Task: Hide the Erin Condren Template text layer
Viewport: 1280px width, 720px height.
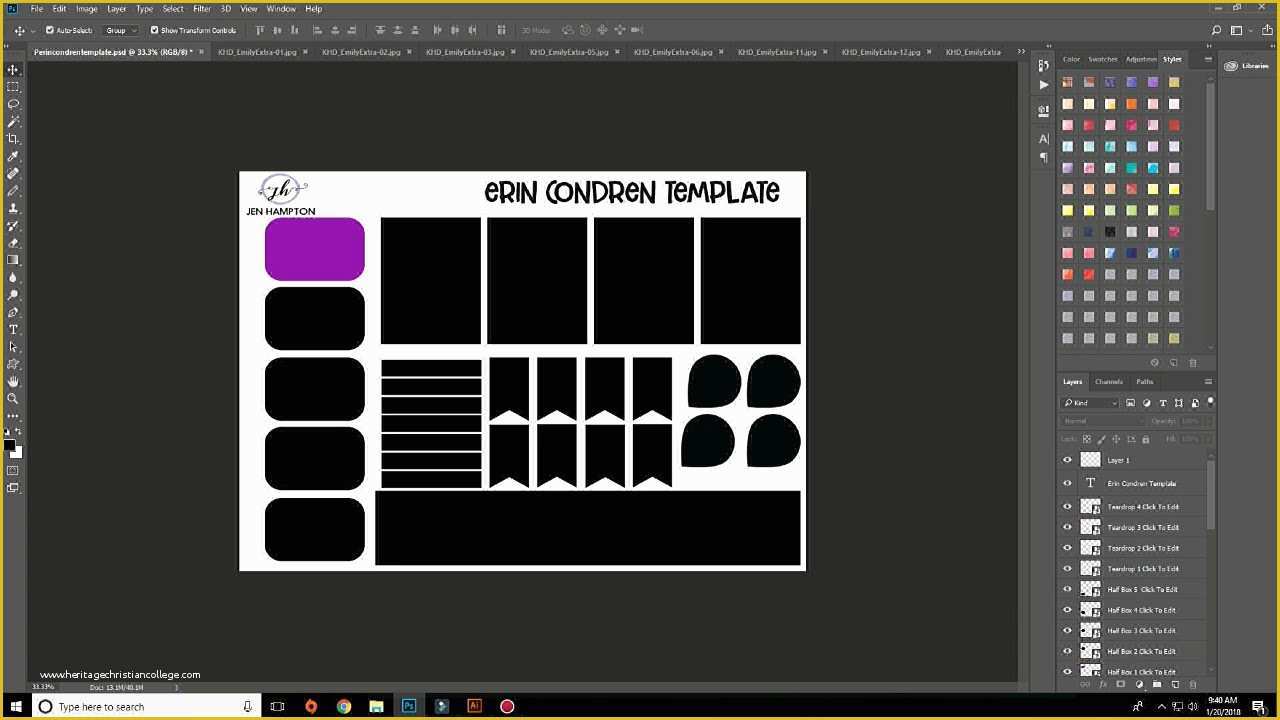Action: coord(1067,483)
